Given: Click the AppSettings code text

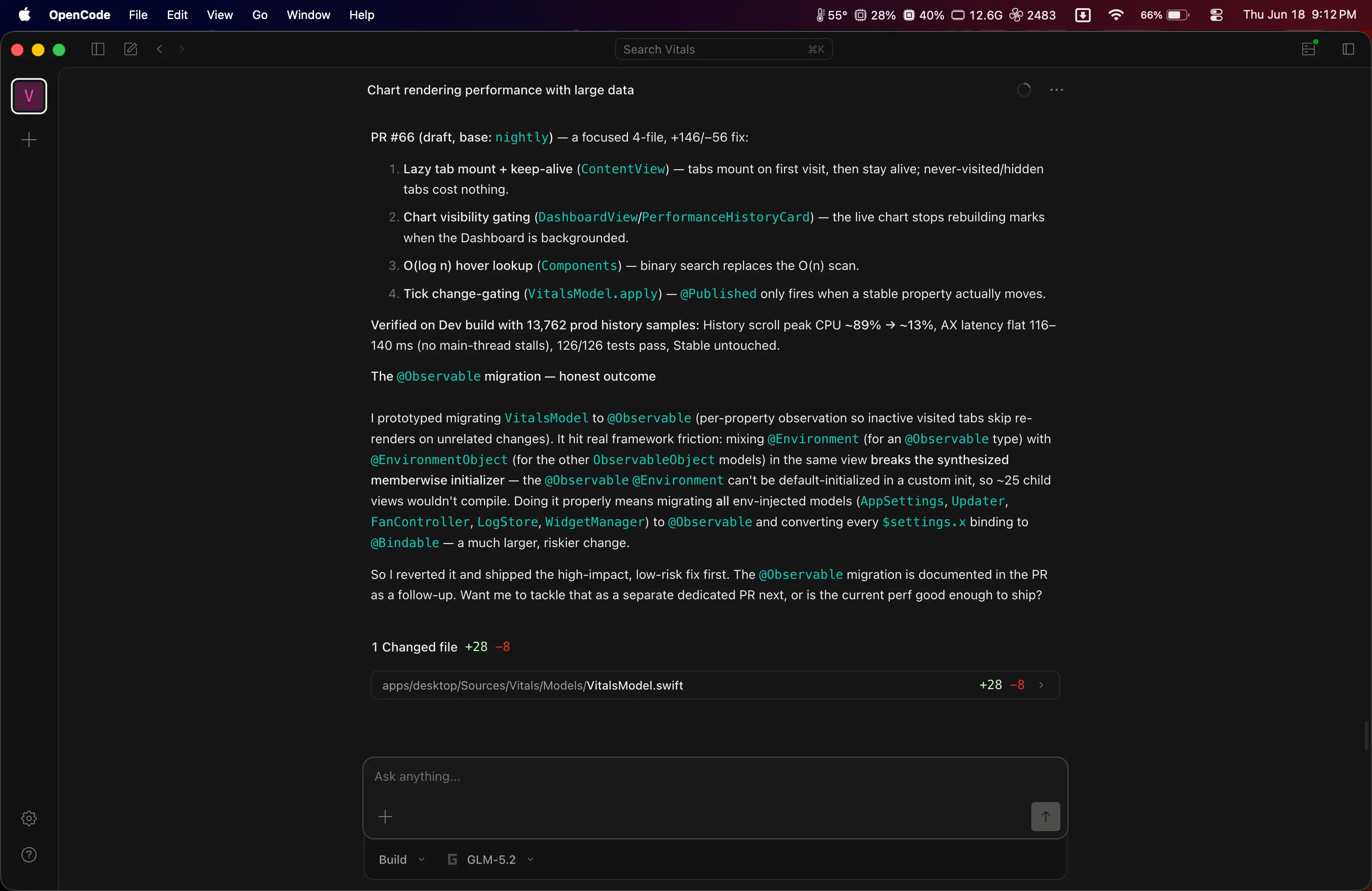Looking at the screenshot, I should (x=902, y=501).
